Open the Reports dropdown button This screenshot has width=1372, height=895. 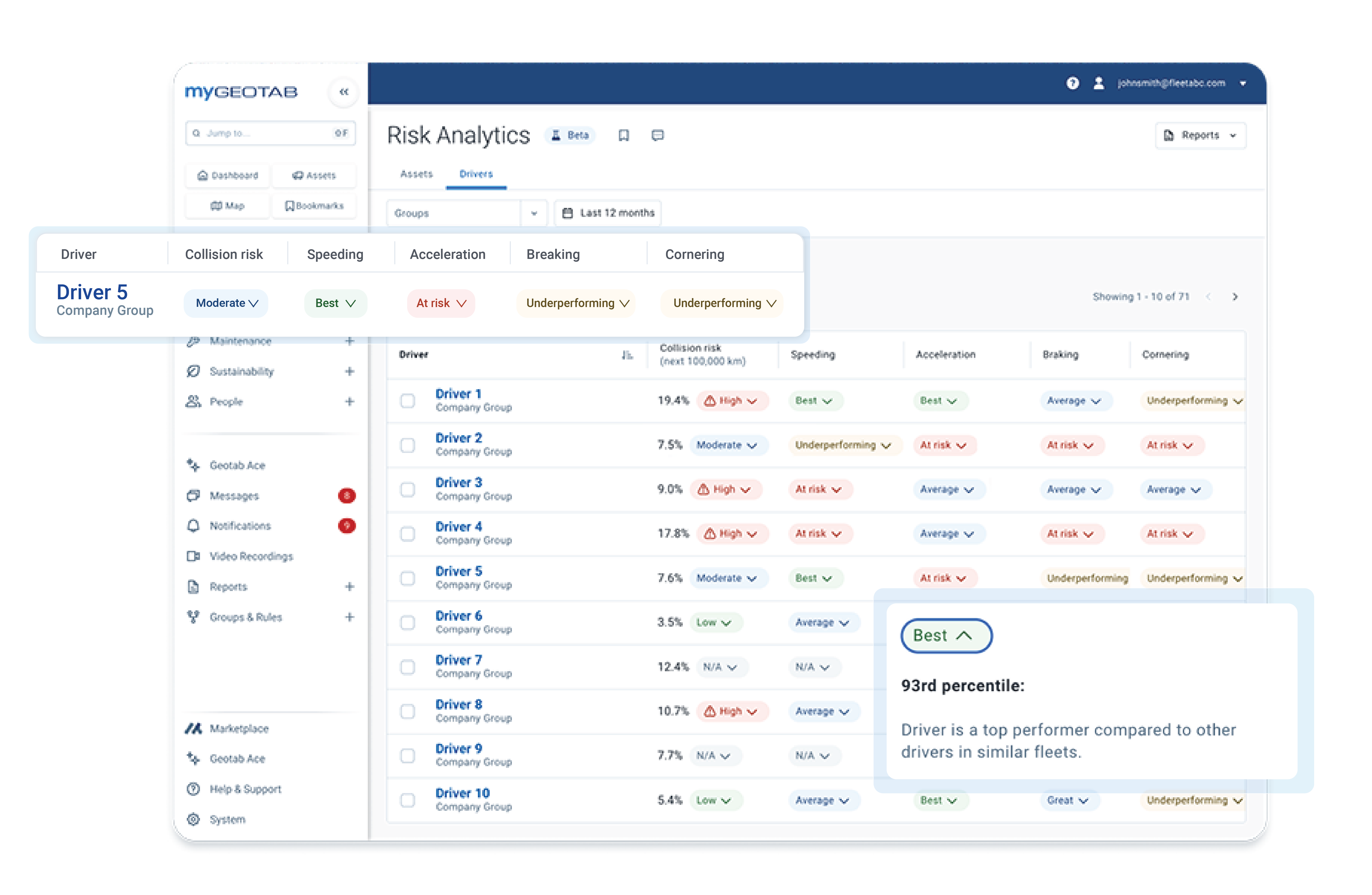[1200, 135]
